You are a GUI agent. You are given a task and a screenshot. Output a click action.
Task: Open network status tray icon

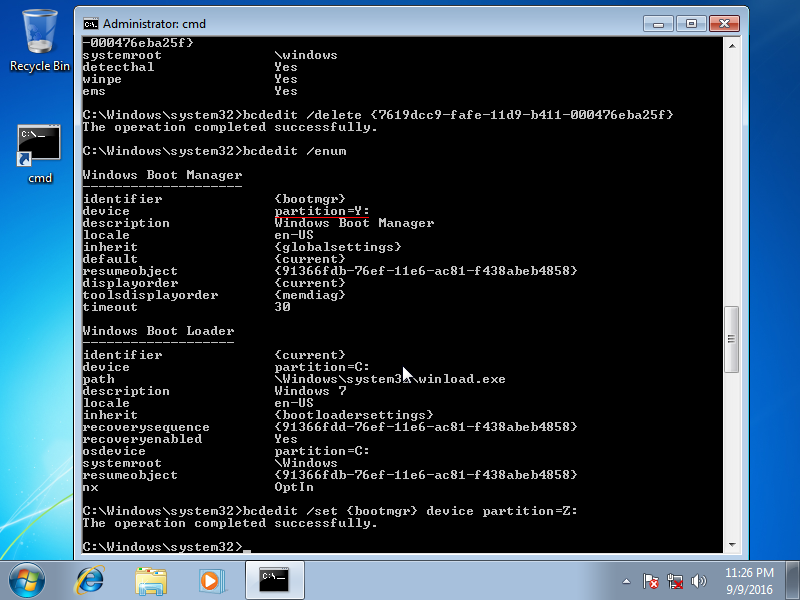tap(674, 581)
